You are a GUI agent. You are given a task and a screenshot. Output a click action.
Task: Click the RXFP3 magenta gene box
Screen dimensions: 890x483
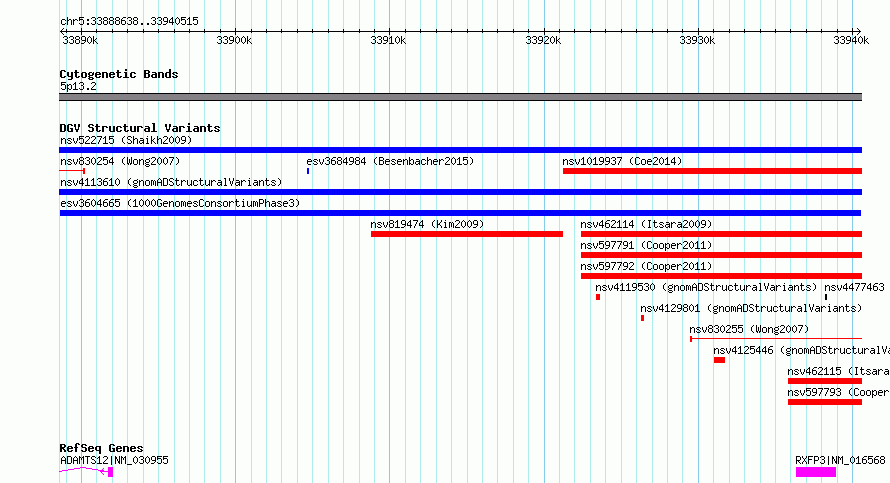[816, 472]
